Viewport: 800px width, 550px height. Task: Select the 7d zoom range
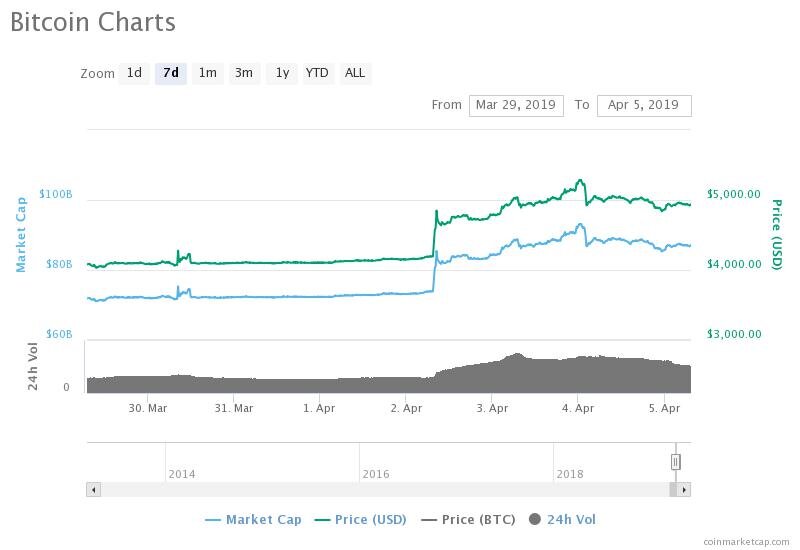click(x=171, y=73)
